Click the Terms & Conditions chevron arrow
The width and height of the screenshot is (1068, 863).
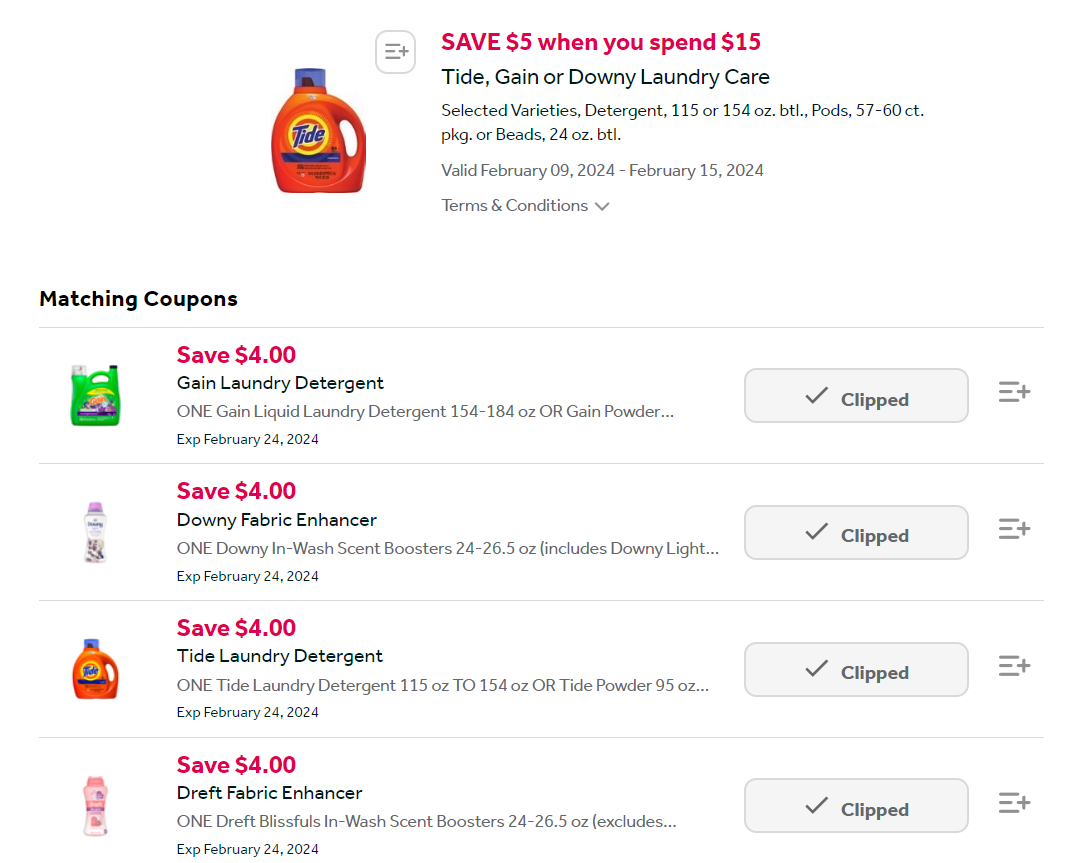pos(602,206)
